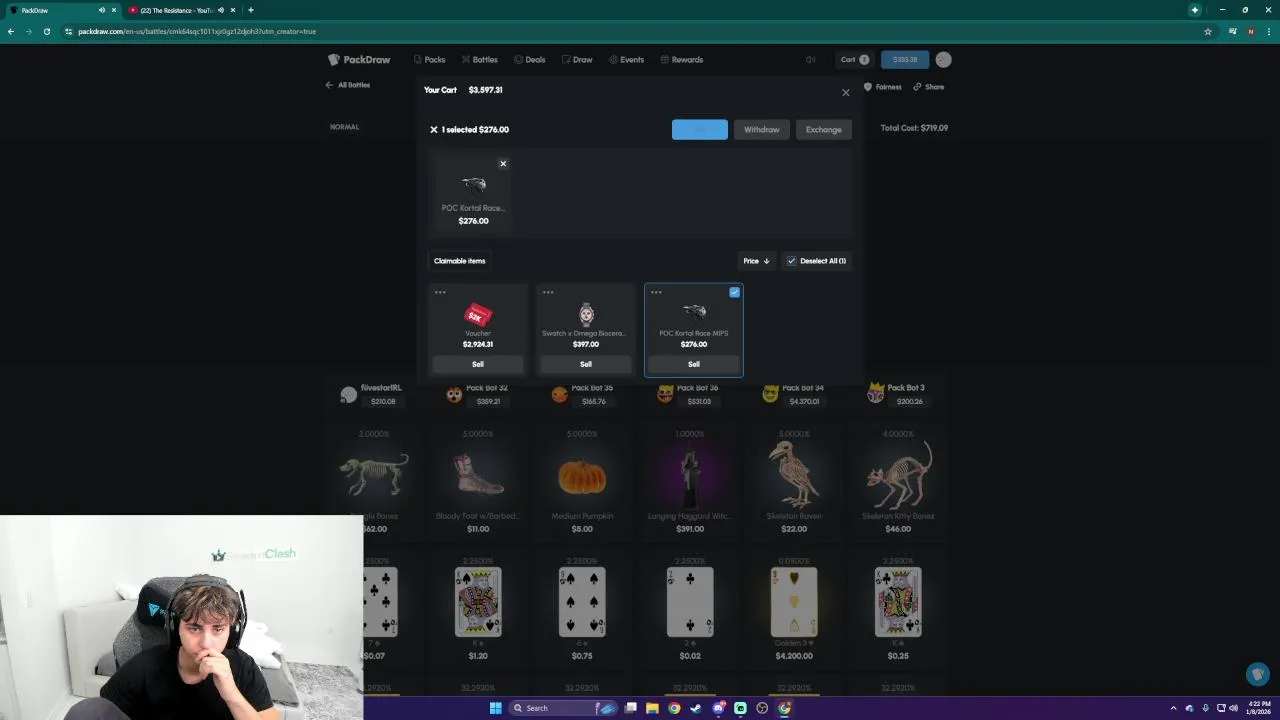Open Discord from taskbar
The height and width of the screenshot is (720, 1280).
[718, 708]
